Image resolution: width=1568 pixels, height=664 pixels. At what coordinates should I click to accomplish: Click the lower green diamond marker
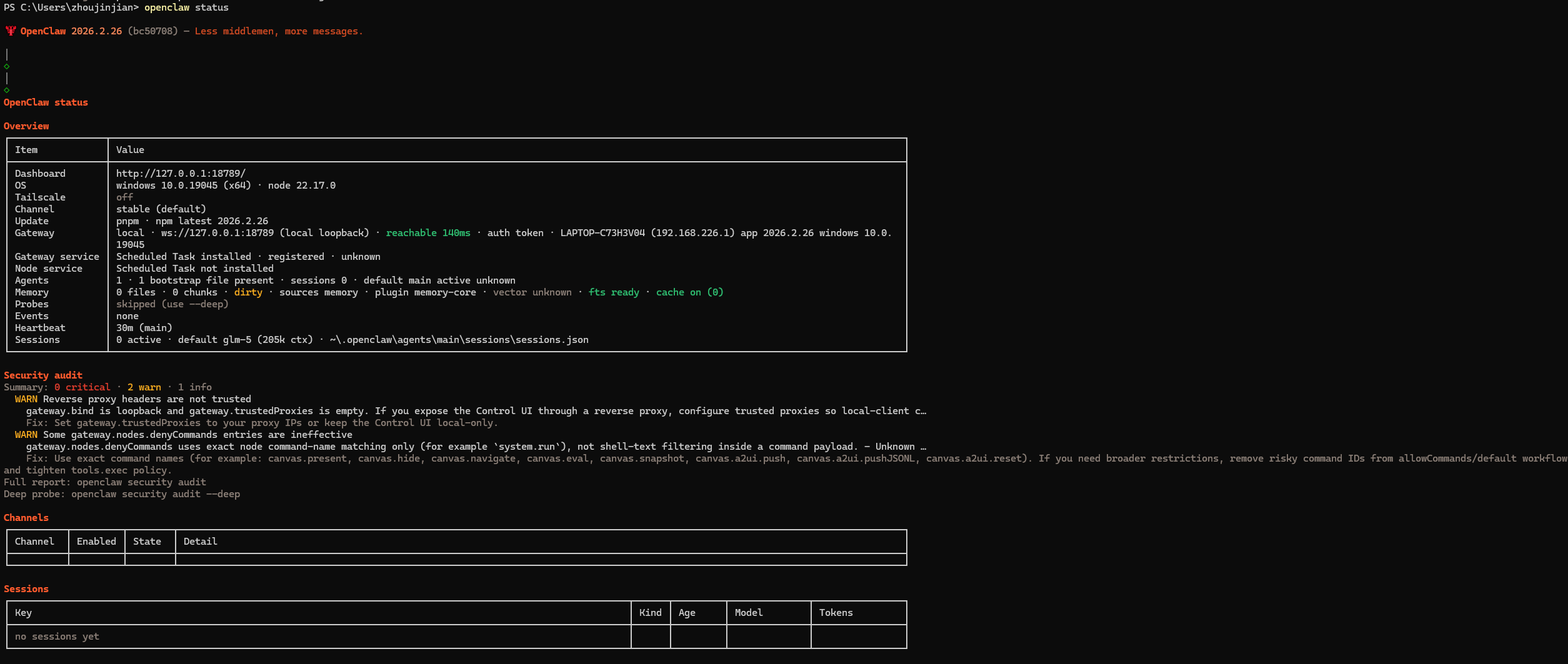(7, 90)
